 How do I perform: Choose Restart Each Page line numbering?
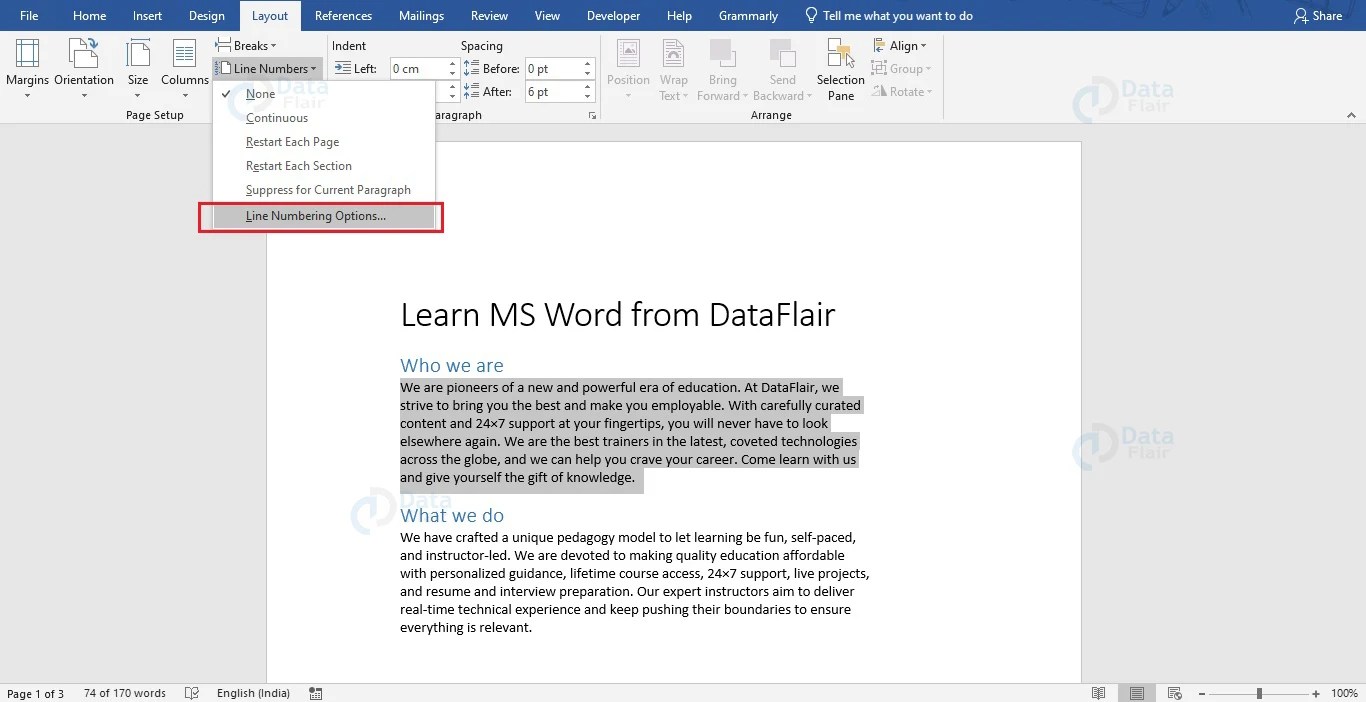tap(292, 141)
